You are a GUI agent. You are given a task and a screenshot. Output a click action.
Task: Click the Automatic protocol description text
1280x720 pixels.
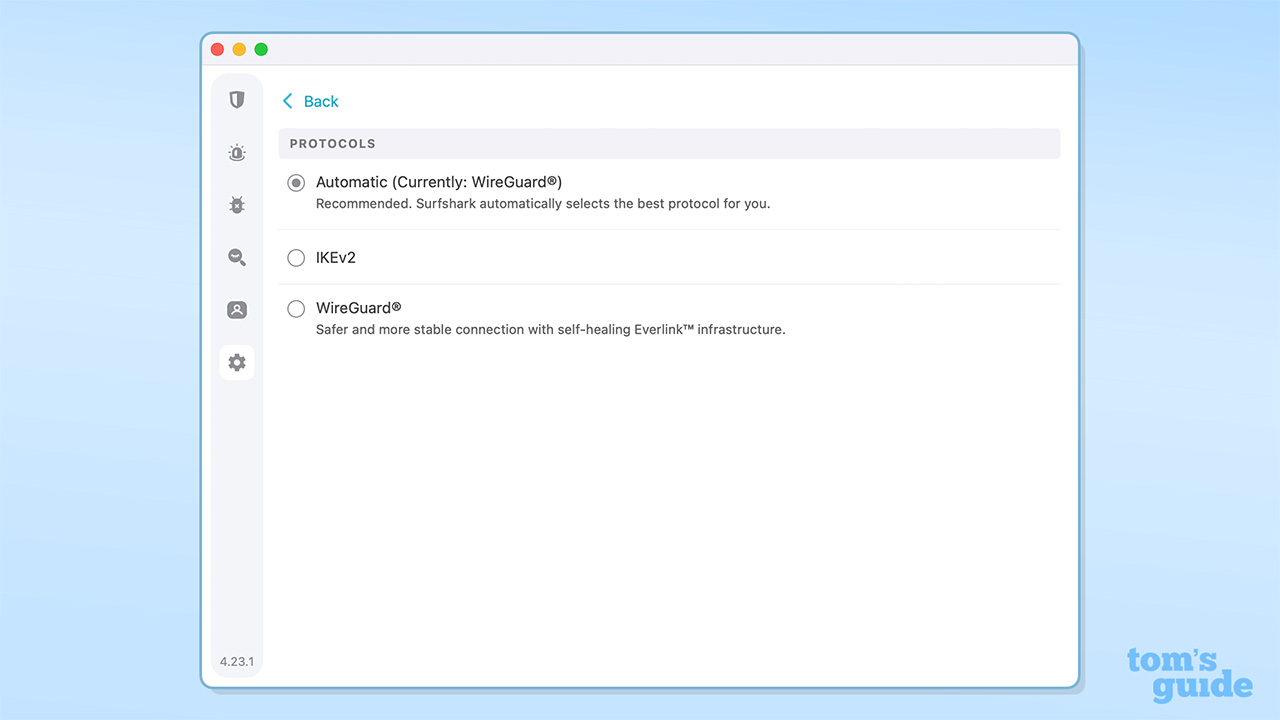543,203
